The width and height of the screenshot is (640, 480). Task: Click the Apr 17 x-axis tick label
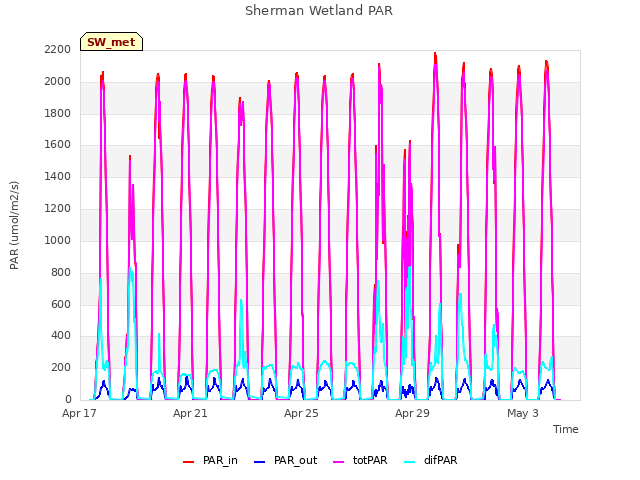click(x=79, y=413)
